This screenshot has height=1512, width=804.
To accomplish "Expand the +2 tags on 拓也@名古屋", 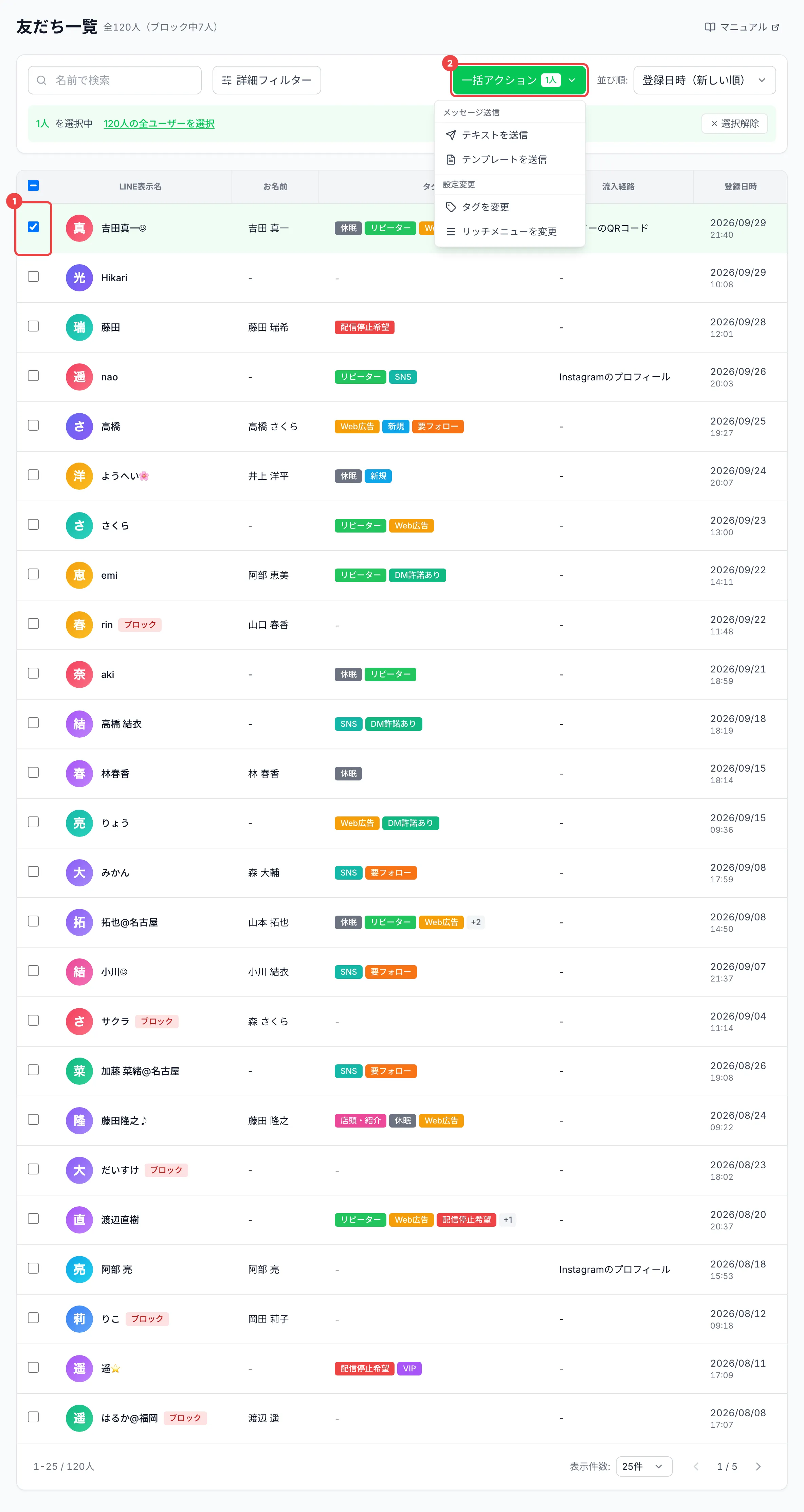I will (x=476, y=922).
